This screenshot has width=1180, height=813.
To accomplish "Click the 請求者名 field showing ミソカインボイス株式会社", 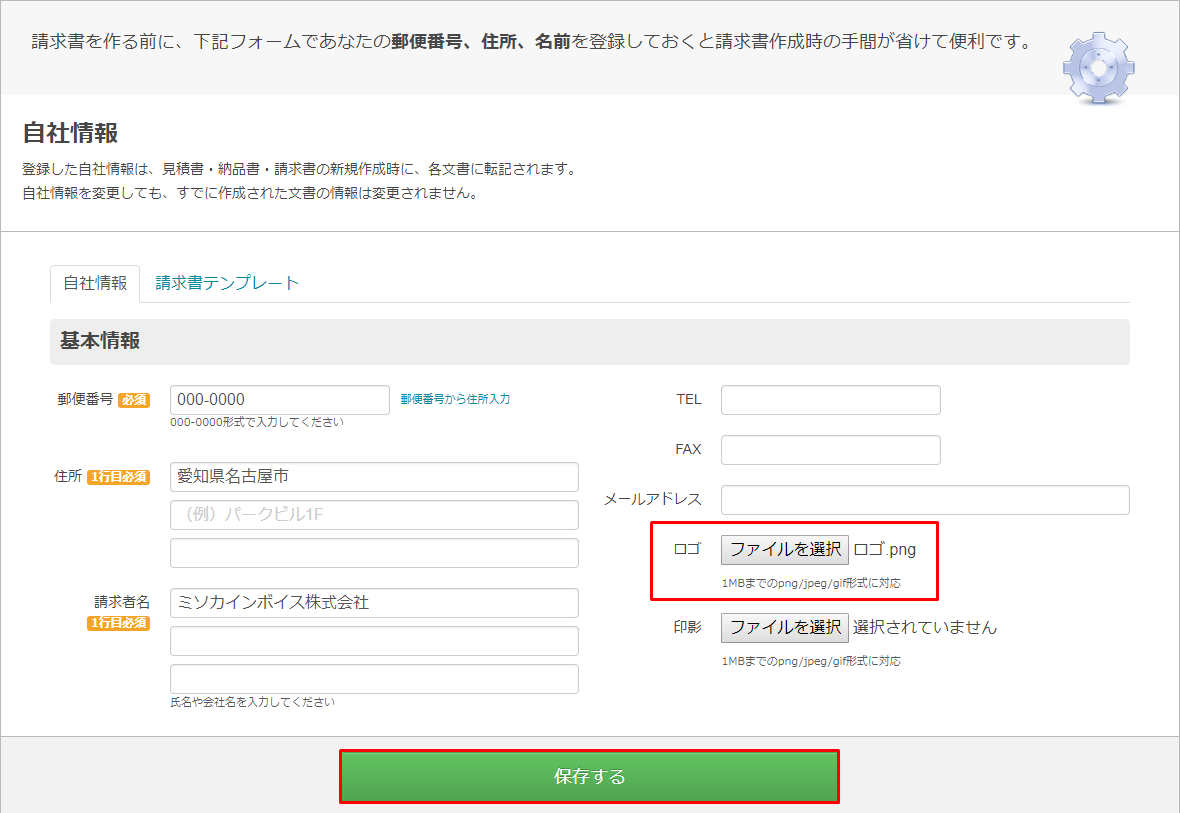I will tap(374, 603).
